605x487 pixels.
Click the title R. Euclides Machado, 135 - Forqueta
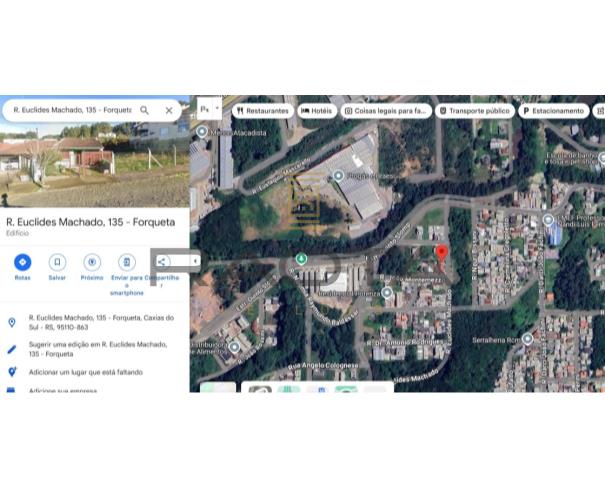click(x=91, y=222)
